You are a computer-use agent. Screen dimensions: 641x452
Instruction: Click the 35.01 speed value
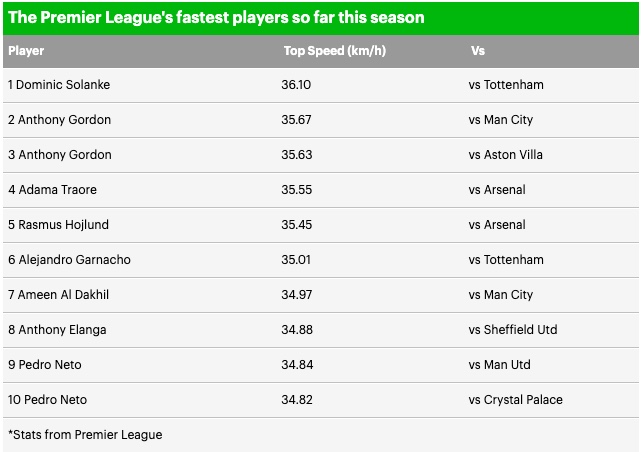pos(296,260)
